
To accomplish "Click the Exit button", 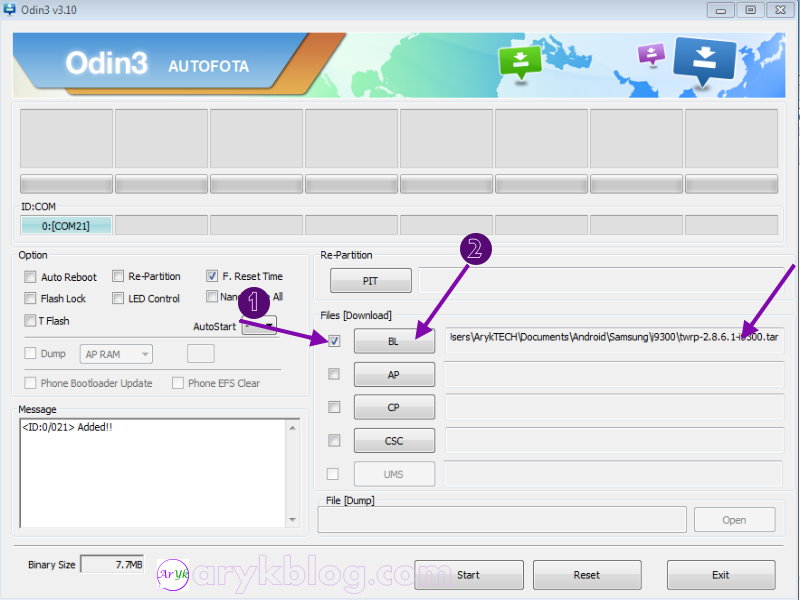I will tap(721, 575).
